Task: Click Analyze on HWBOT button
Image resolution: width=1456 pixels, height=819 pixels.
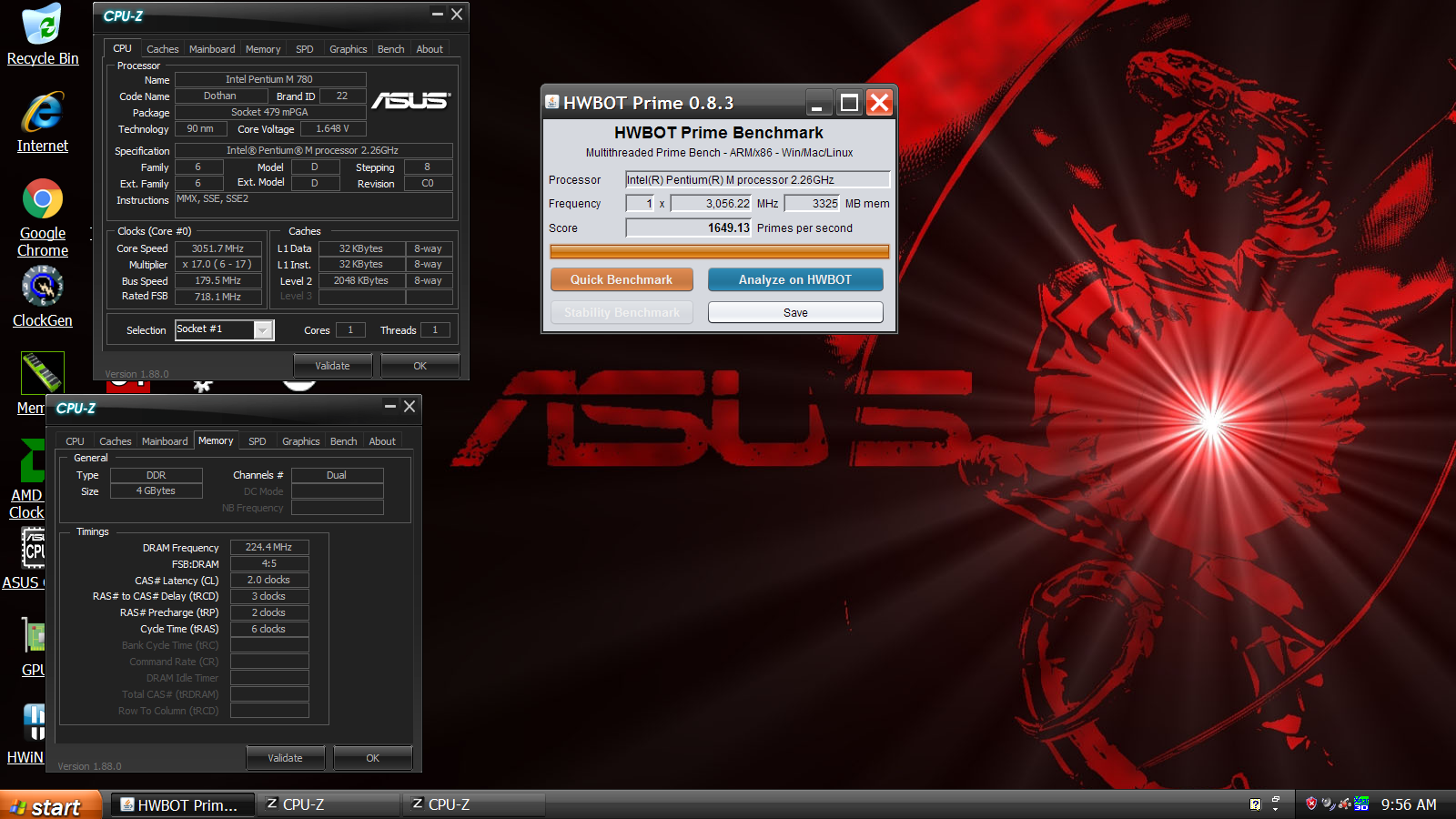Action: pyautogui.click(x=795, y=279)
